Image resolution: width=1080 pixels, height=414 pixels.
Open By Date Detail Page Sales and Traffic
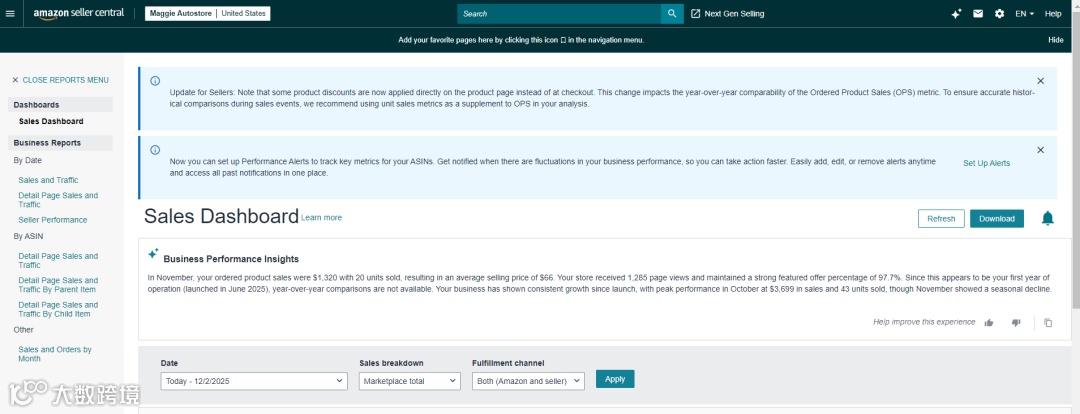click(58, 200)
